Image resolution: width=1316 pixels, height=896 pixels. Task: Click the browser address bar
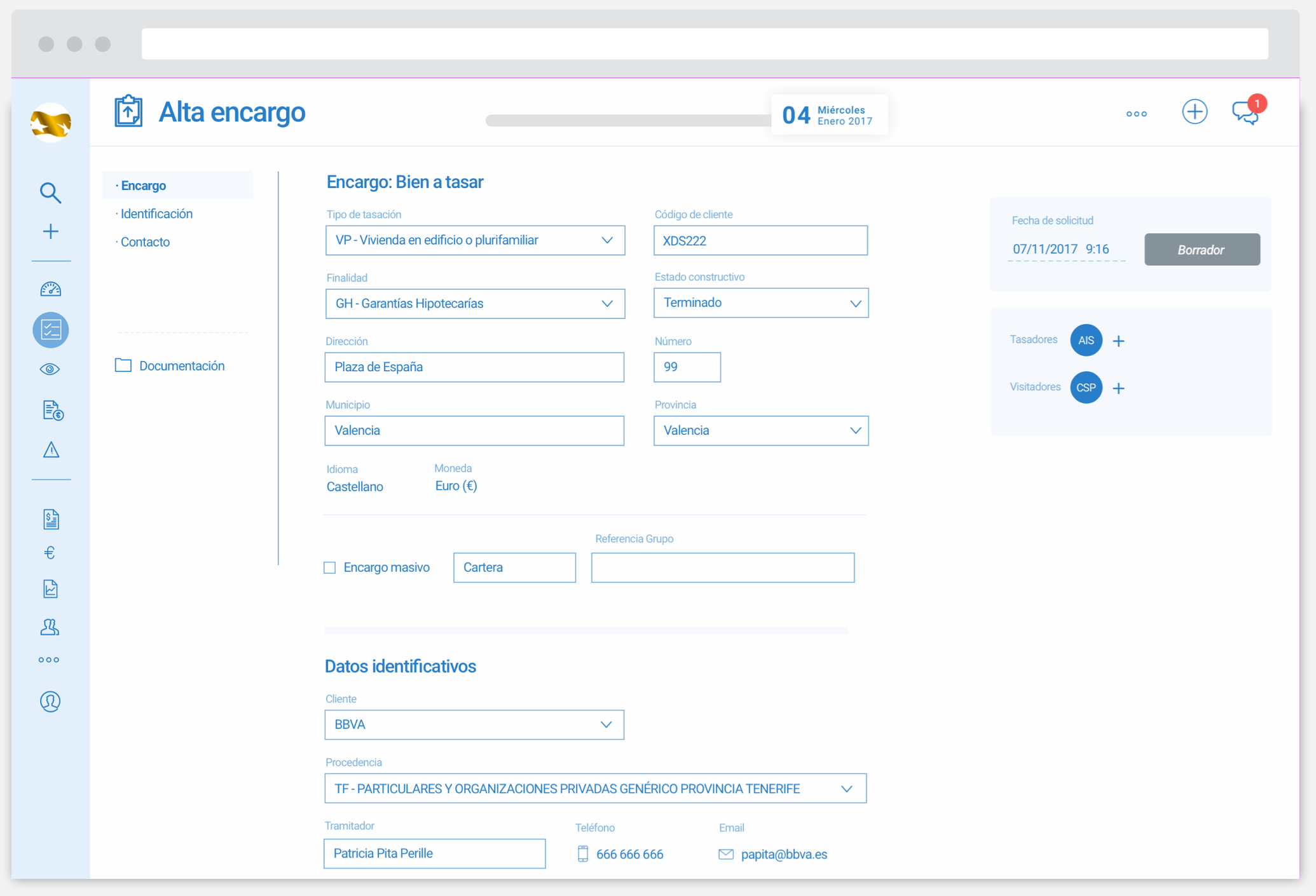click(704, 43)
